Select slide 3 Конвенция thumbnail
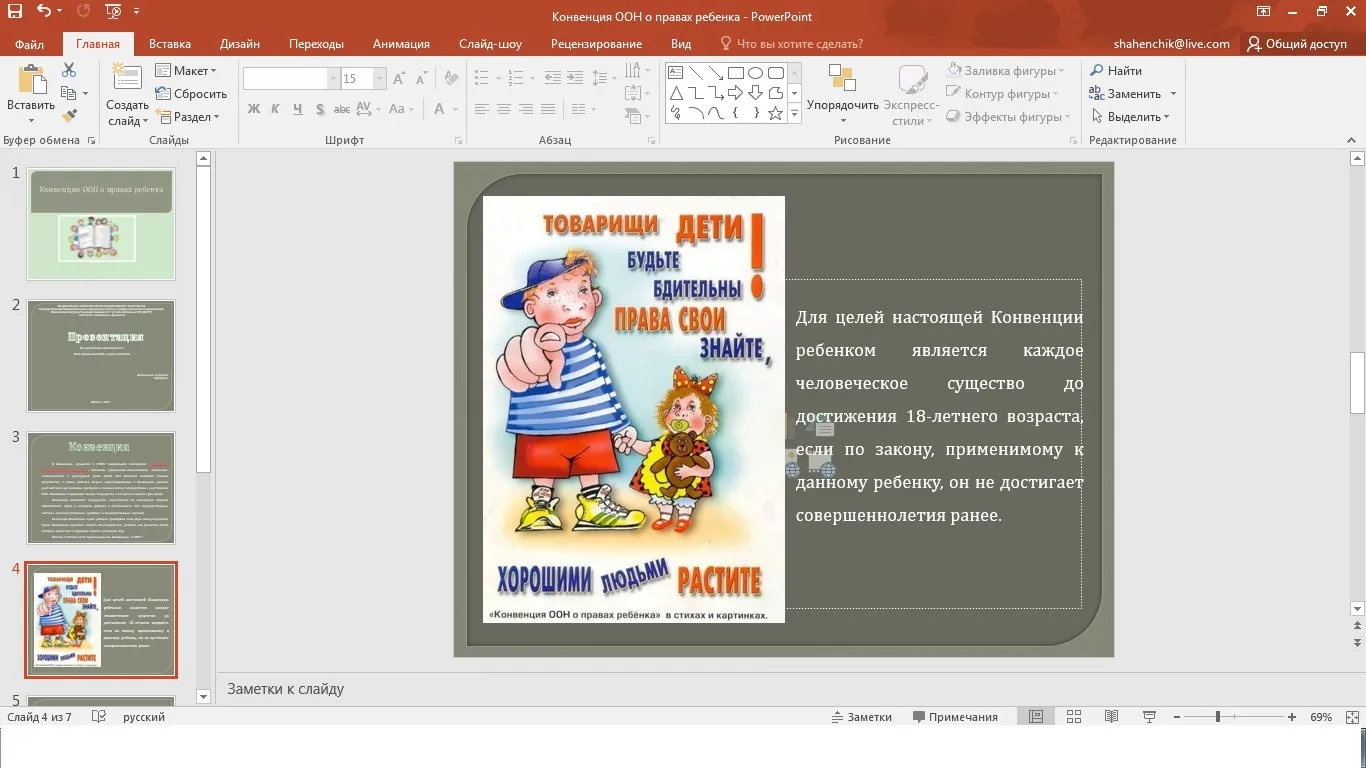This screenshot has width=1366, height=768. point(101,488)
